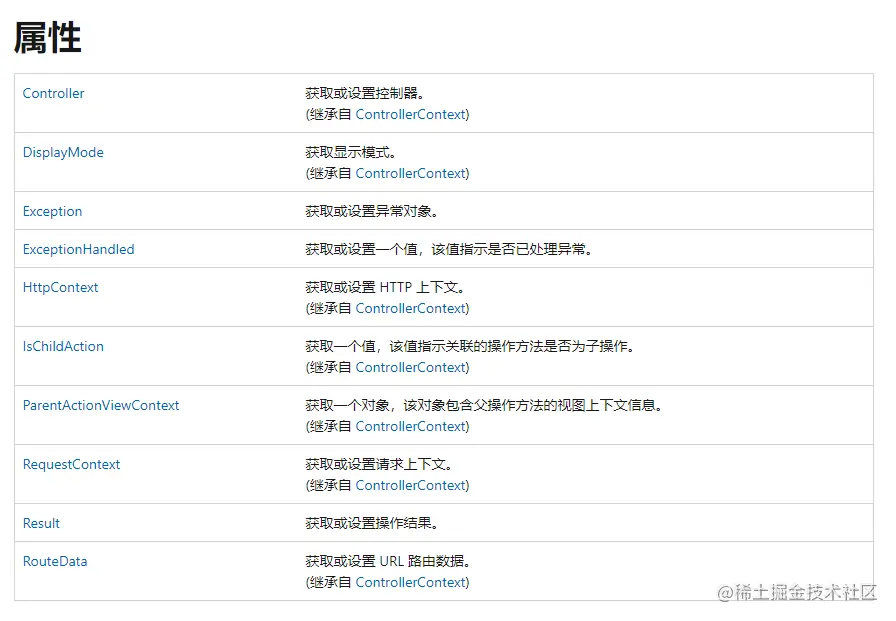
Task: Follow the ControllerContext link in the HttpContext row
Action: 411,308
